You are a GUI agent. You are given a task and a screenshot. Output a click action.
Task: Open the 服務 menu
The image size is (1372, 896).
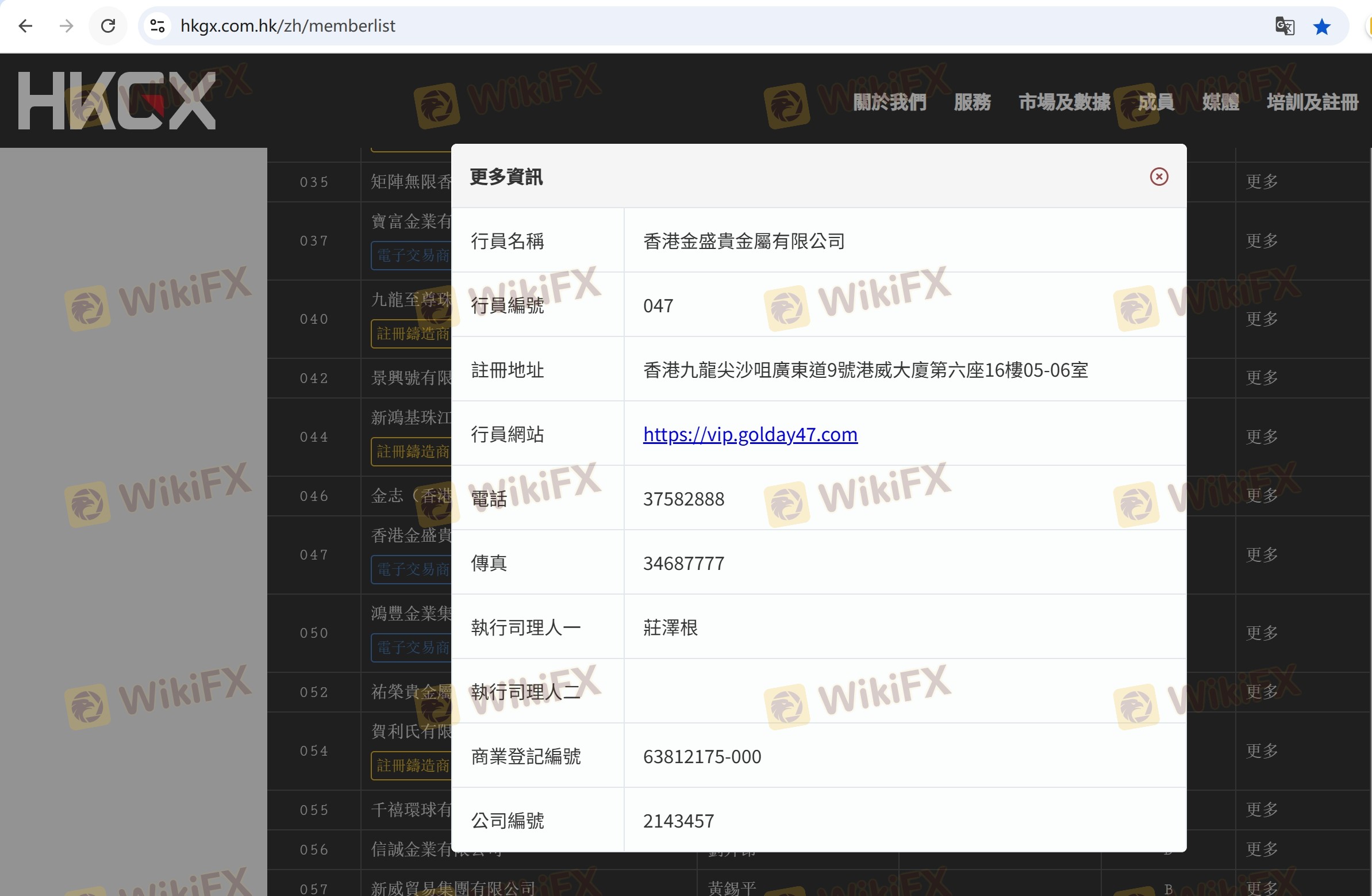tap(972, 102)
